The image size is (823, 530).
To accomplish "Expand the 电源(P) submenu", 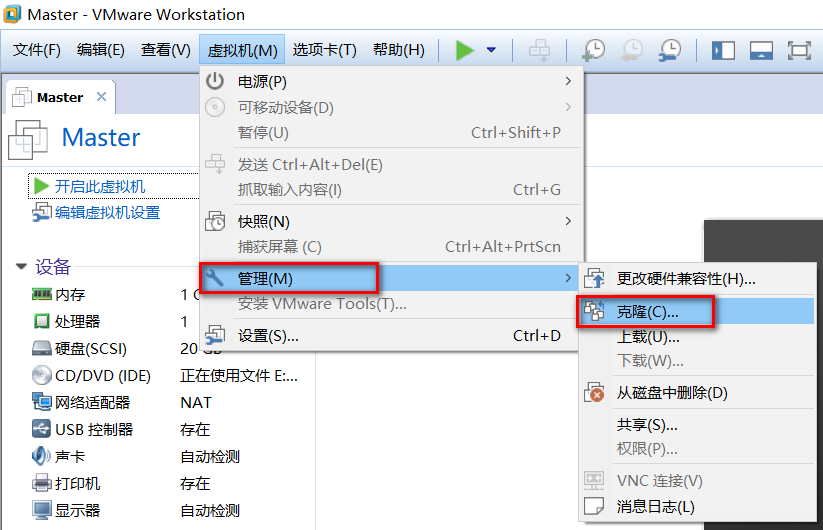I will tap(392, 81).
